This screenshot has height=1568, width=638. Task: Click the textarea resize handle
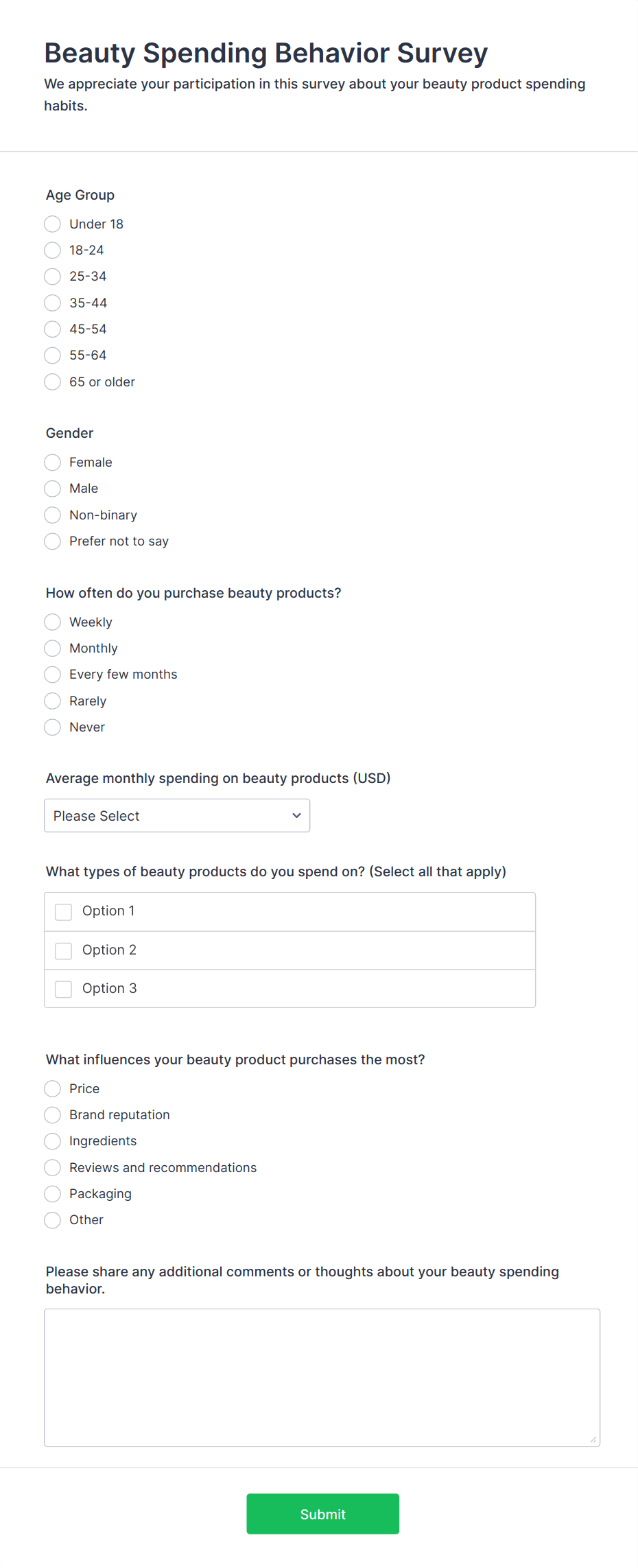coord(593,1440)
